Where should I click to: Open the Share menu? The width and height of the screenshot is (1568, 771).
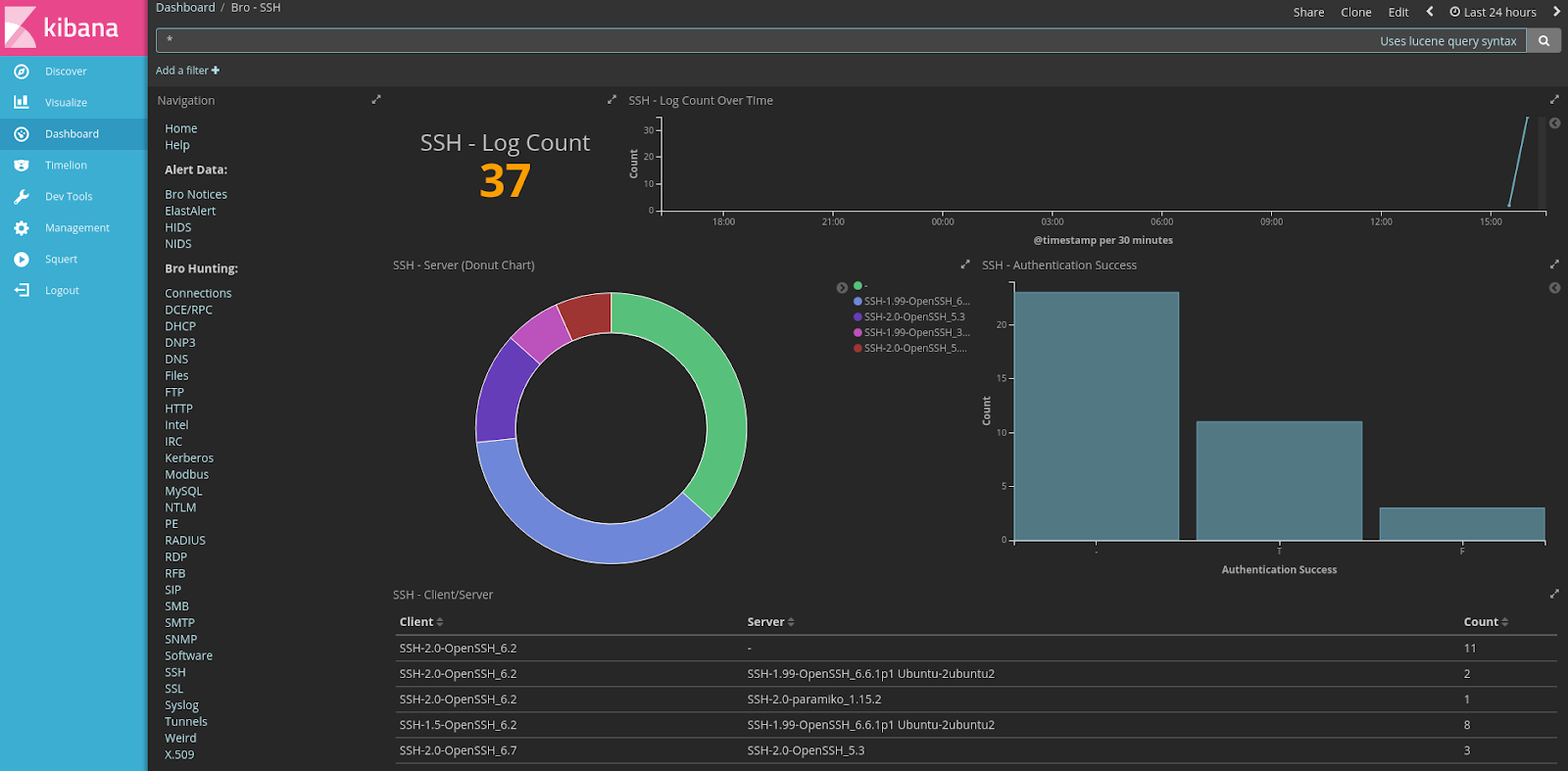point(1308,13)
